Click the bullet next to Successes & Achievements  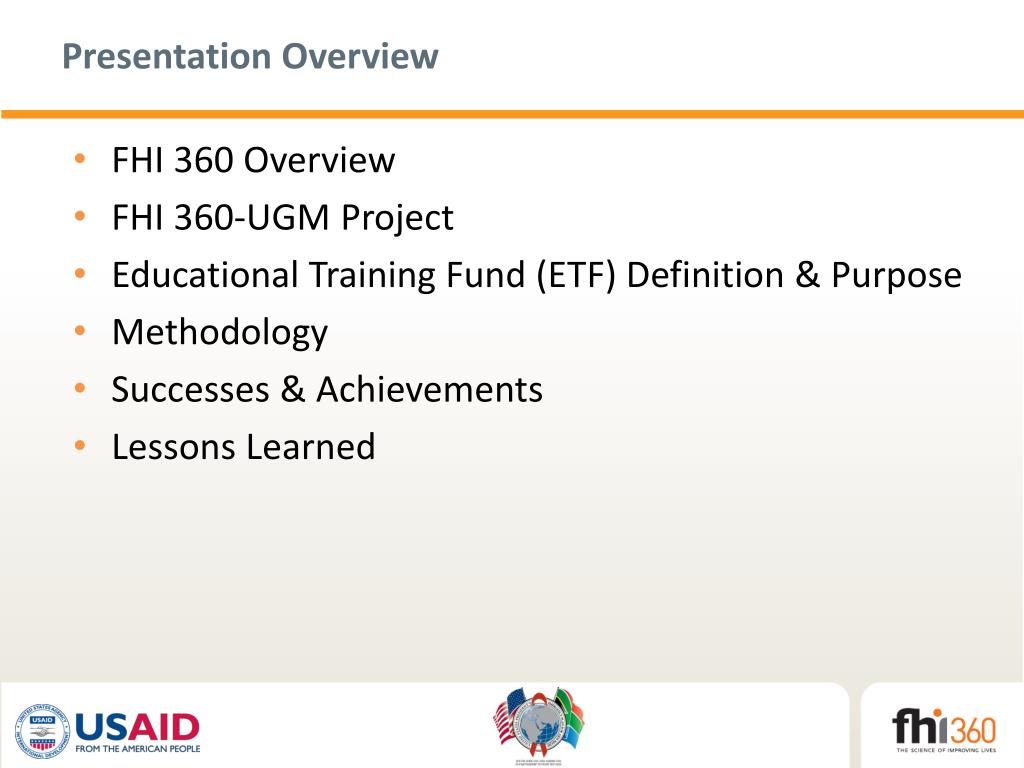[79, 390]
